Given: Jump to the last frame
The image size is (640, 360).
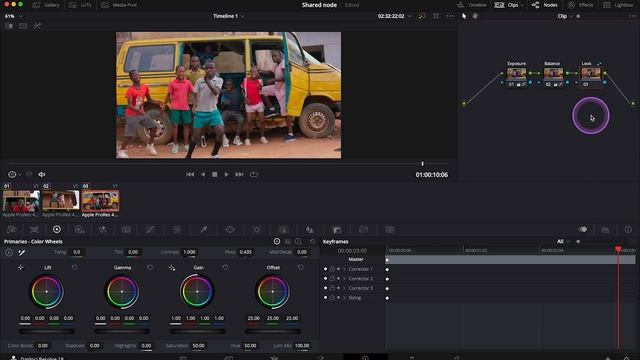Looking at the screenshot, I should click(239, 174).
